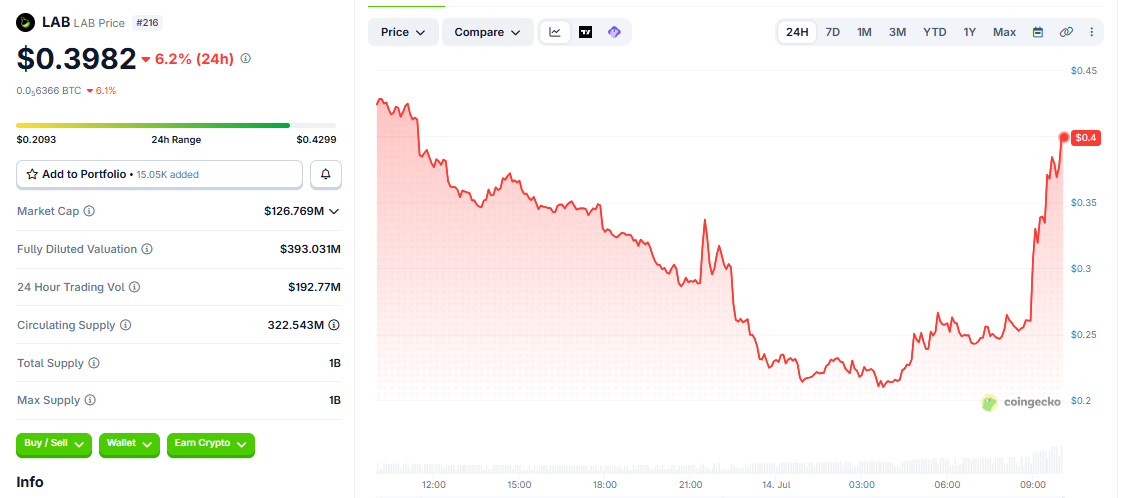1121x498 pixels.
Task: Open info icon beside 24h price change
Action: click(x=245, y=59)
